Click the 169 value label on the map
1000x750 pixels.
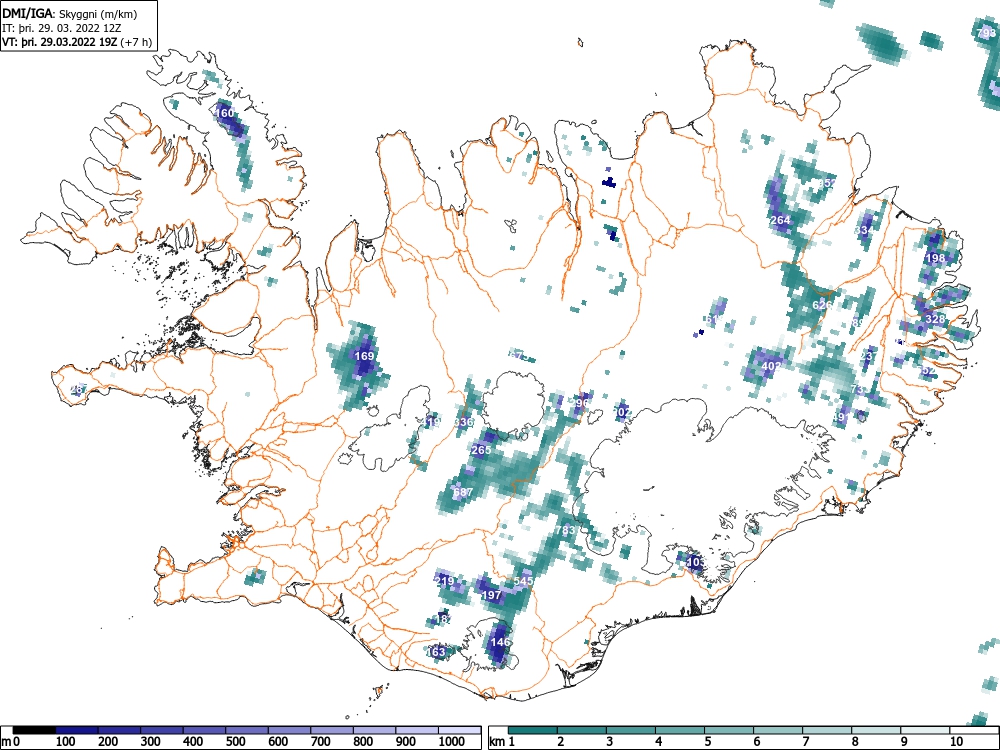(x=364, y=356)
